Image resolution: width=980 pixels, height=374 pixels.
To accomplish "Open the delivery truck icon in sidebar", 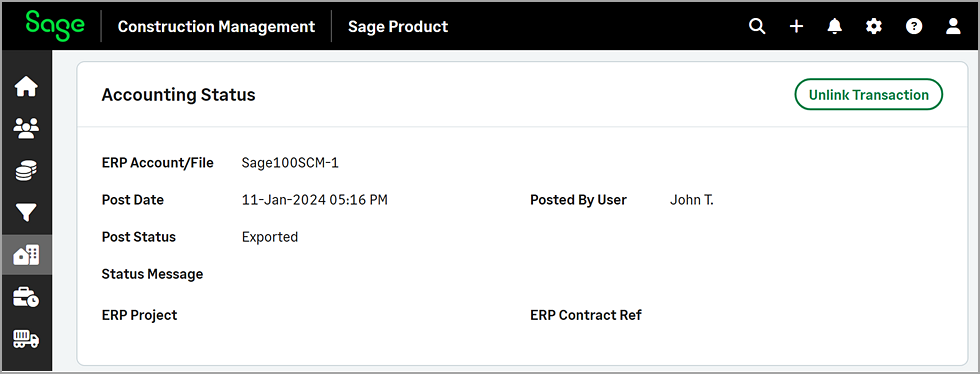I will (26, 340).
